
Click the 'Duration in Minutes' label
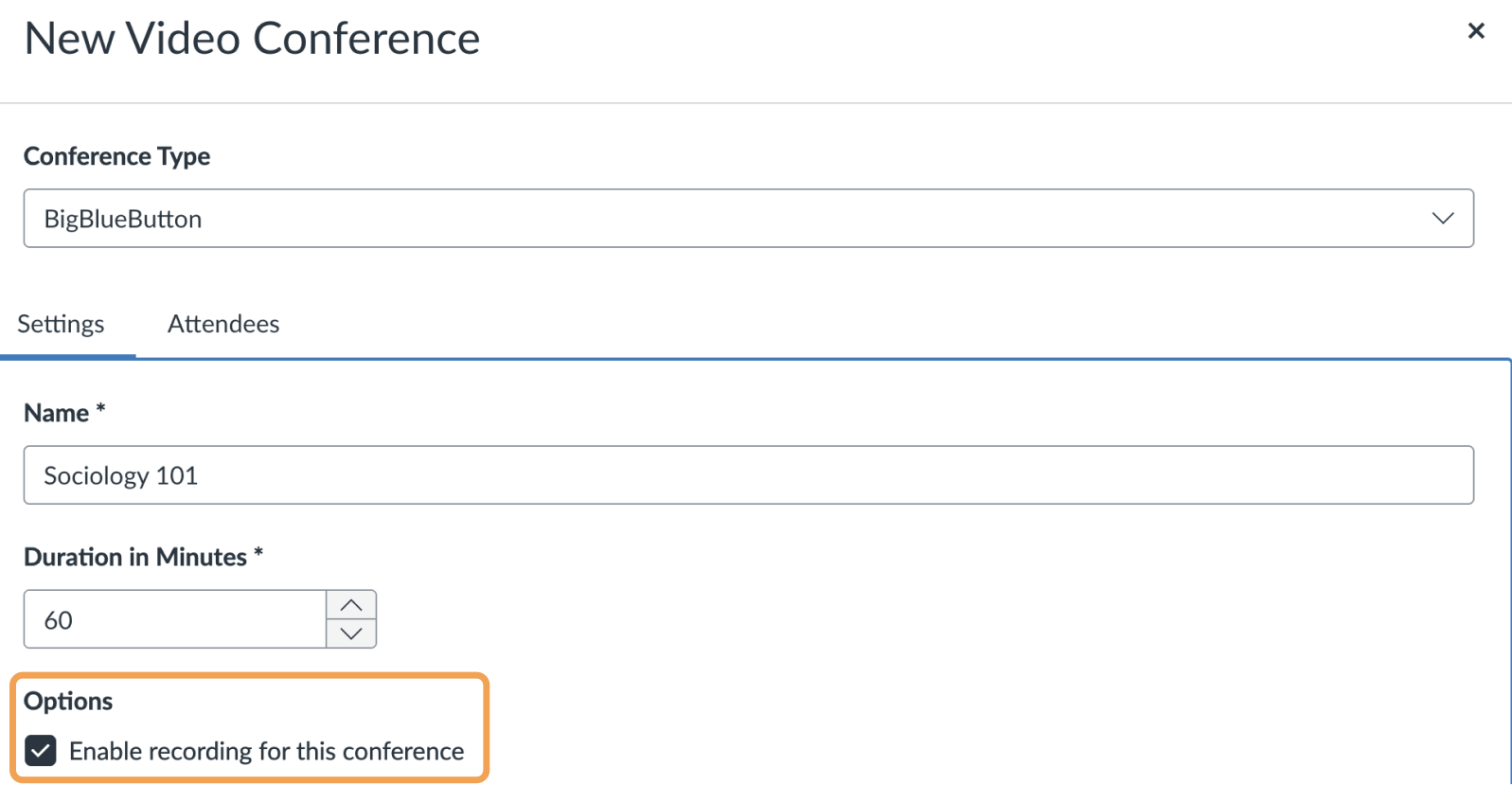pyautogui.click(x=135, y=558)
